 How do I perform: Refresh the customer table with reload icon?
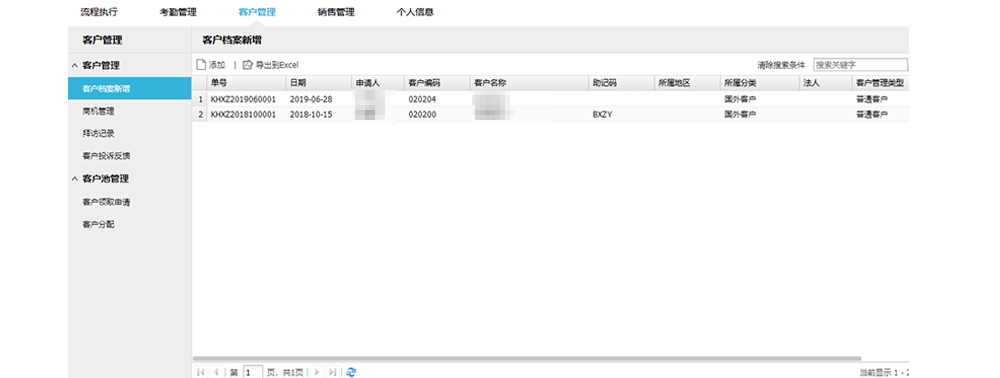pos(351,372)
